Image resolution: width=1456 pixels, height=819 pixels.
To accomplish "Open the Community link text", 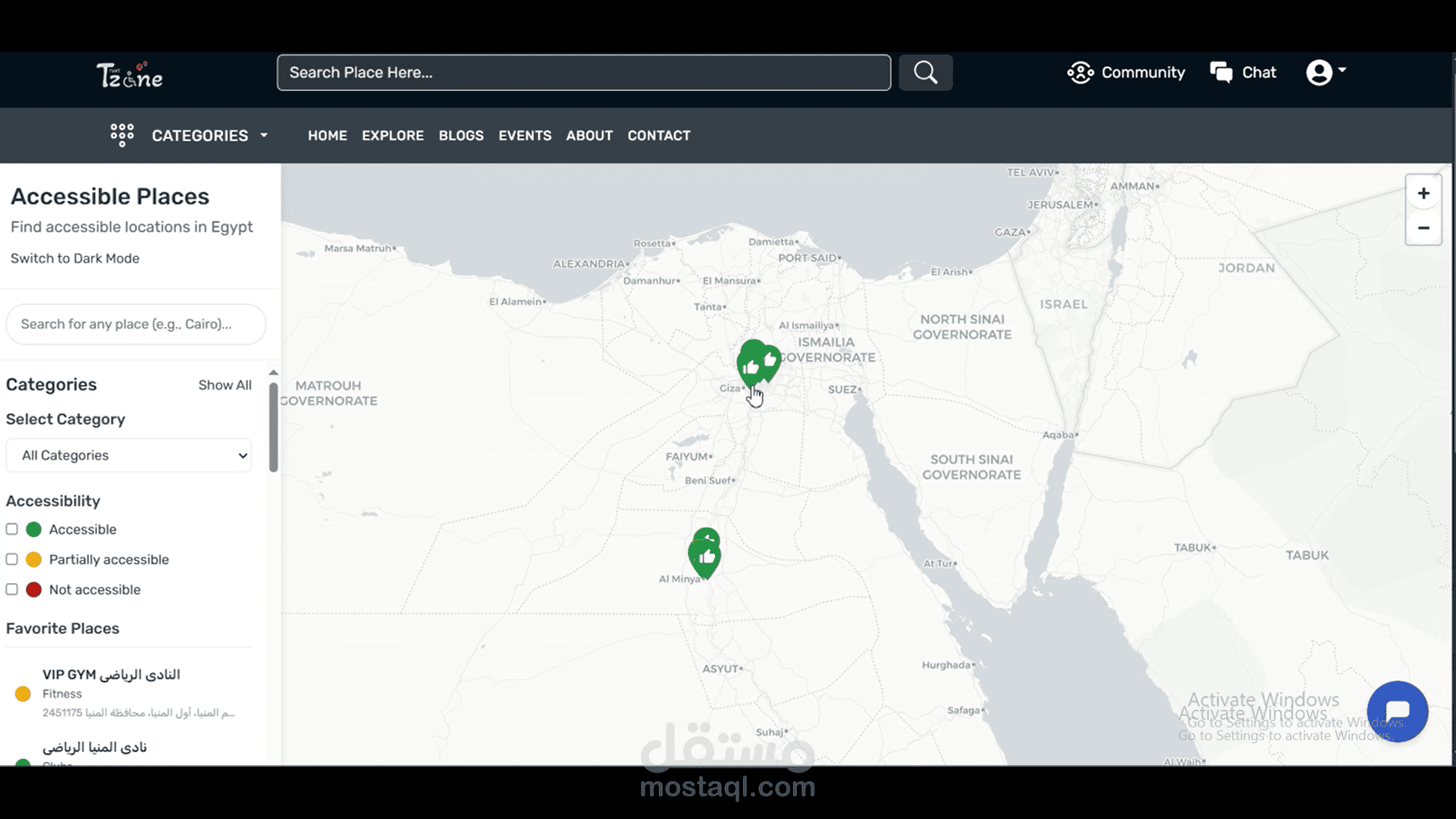I will coord(1143,73).
